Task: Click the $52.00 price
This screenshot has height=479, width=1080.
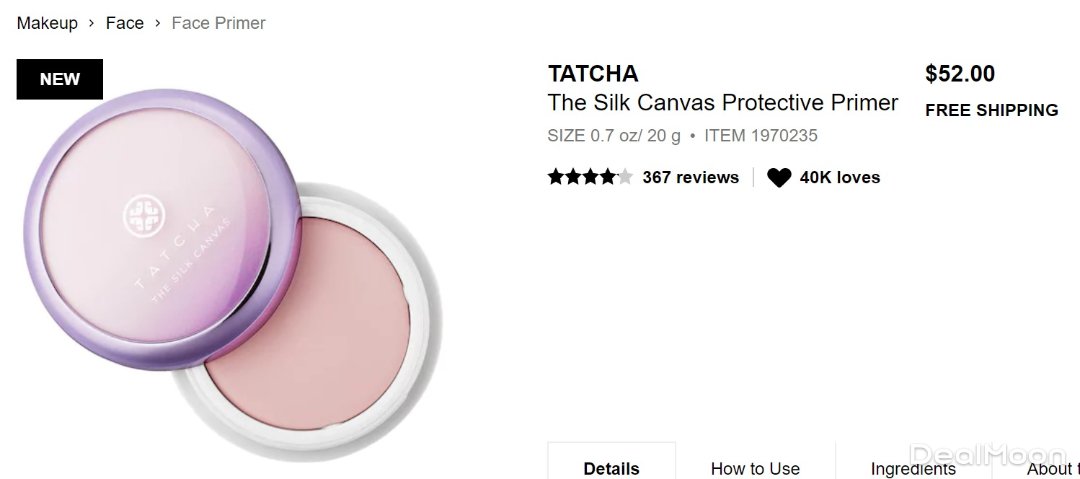Action: (960, 74)
